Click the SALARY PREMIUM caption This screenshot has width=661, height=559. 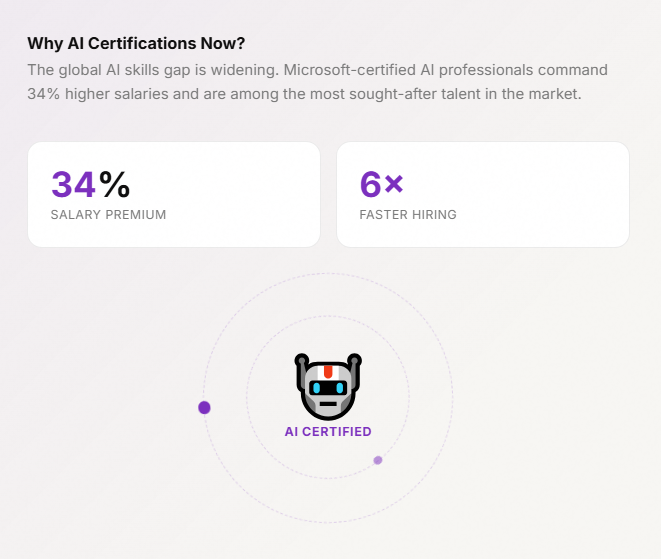point(108,215)
